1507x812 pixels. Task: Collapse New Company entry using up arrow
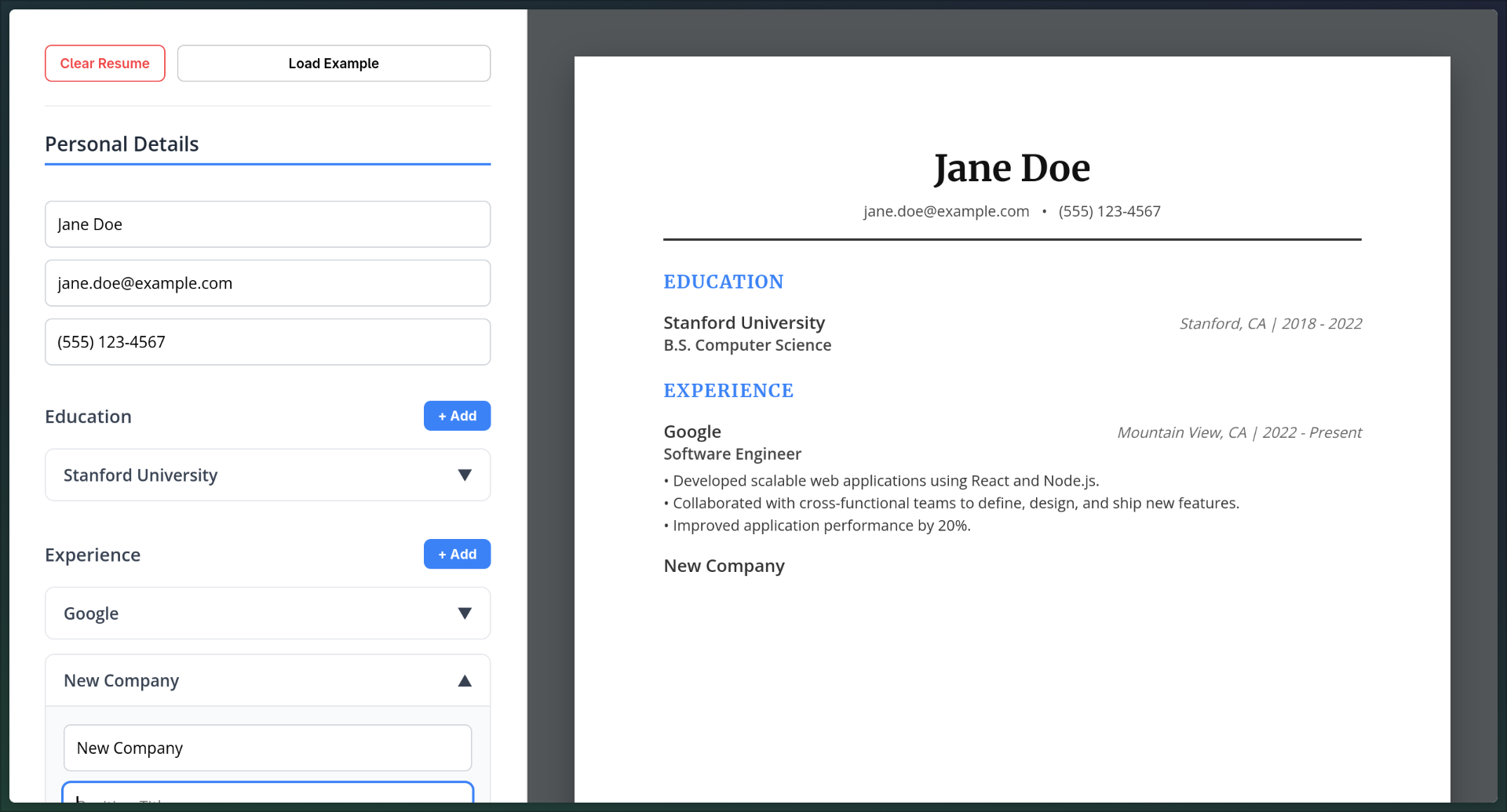tap(465, 681)
